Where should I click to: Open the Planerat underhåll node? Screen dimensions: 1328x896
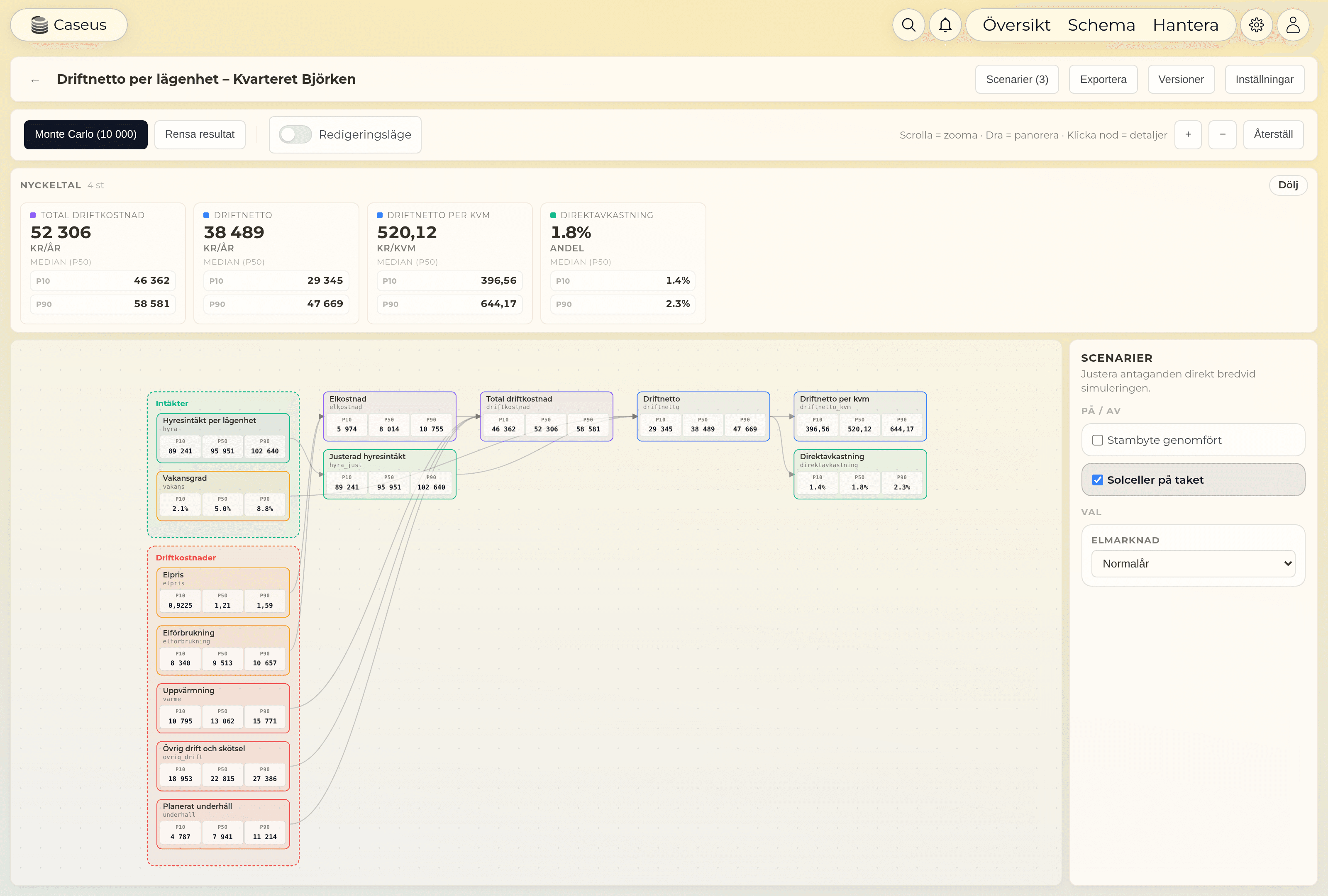coord(223,824)
